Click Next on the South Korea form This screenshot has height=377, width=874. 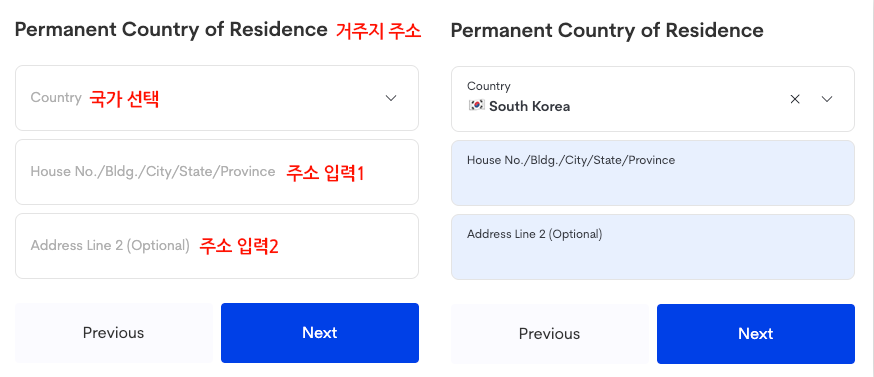756,334
